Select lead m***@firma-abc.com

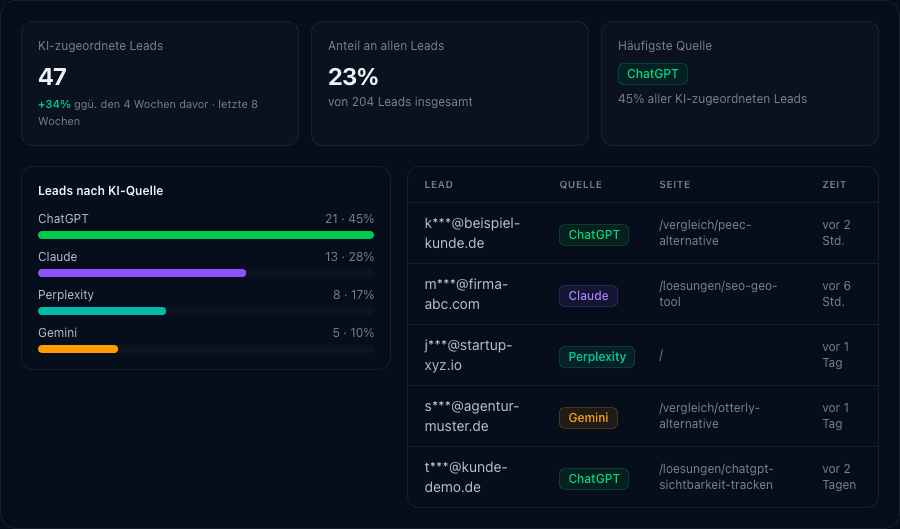pyautogui.click(x=466, y=294)
